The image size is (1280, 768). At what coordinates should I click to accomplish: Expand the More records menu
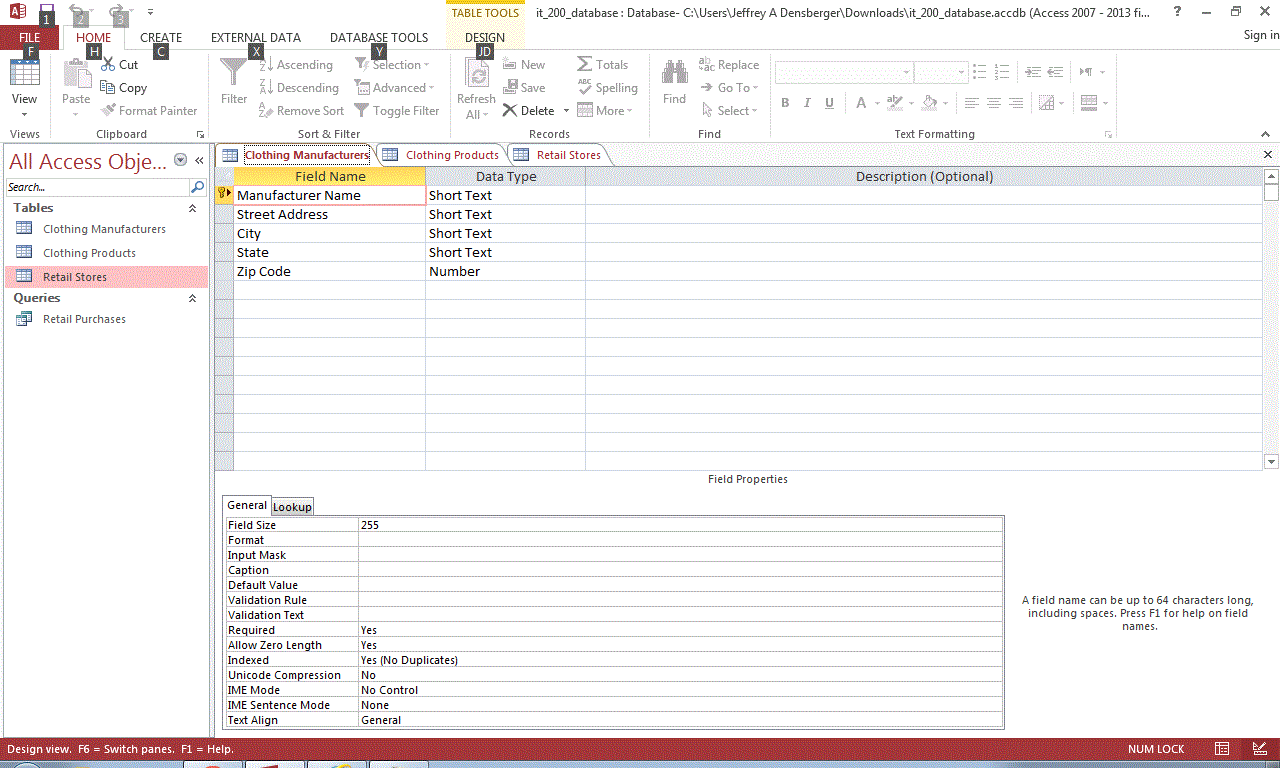605,110
